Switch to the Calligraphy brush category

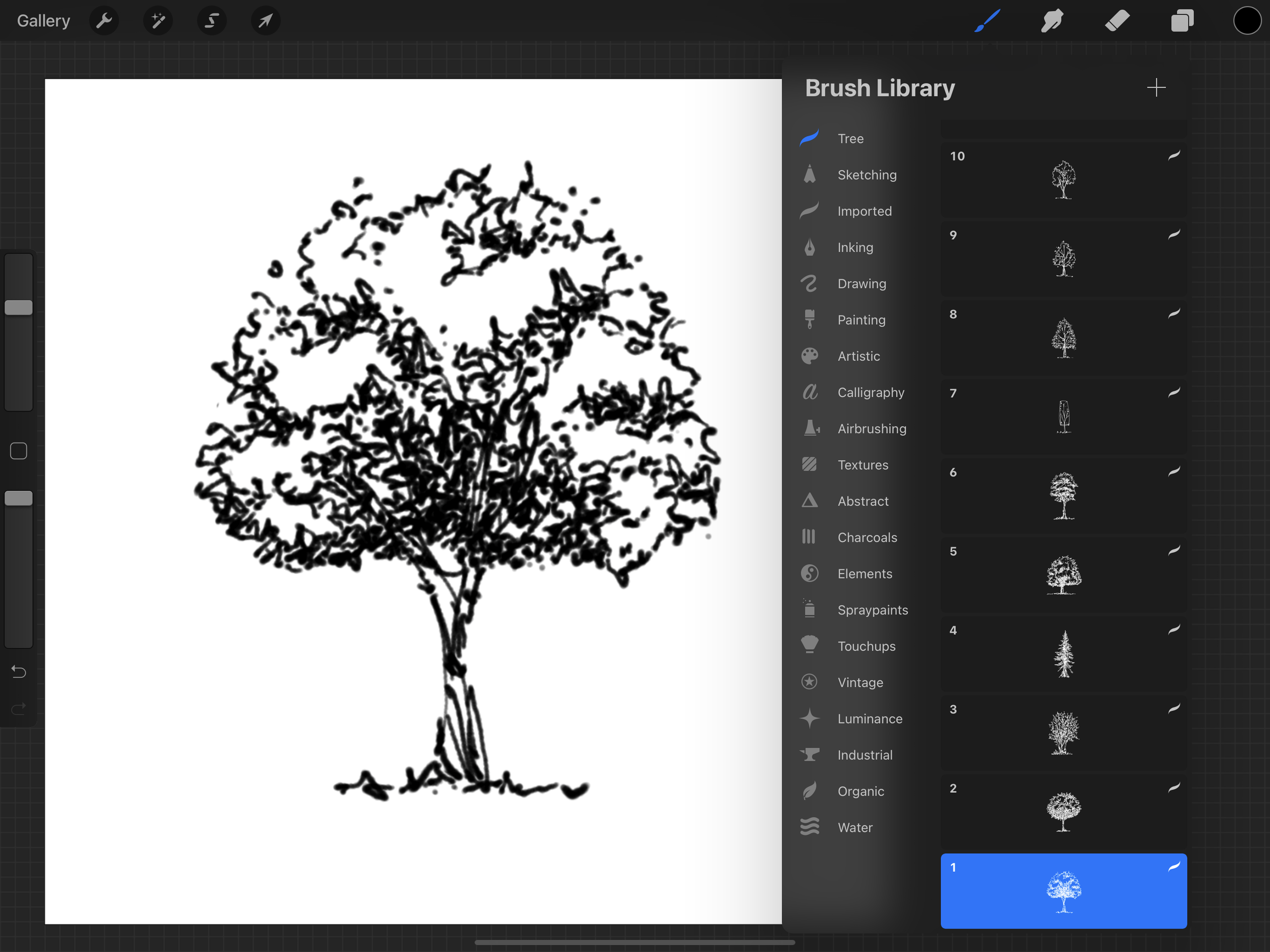(x=872, y=392)
